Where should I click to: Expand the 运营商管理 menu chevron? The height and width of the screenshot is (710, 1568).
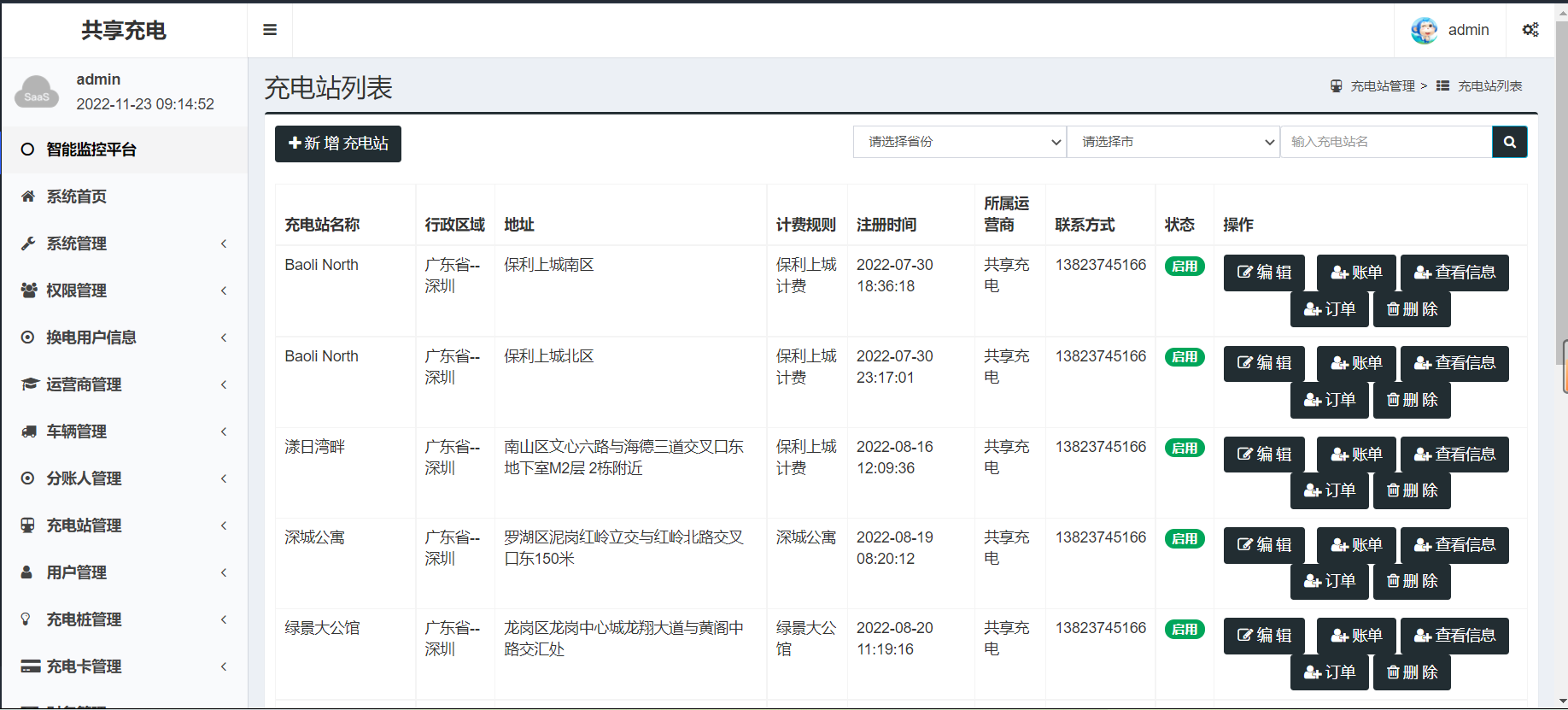pyautogui.click(x=224, y=384)
